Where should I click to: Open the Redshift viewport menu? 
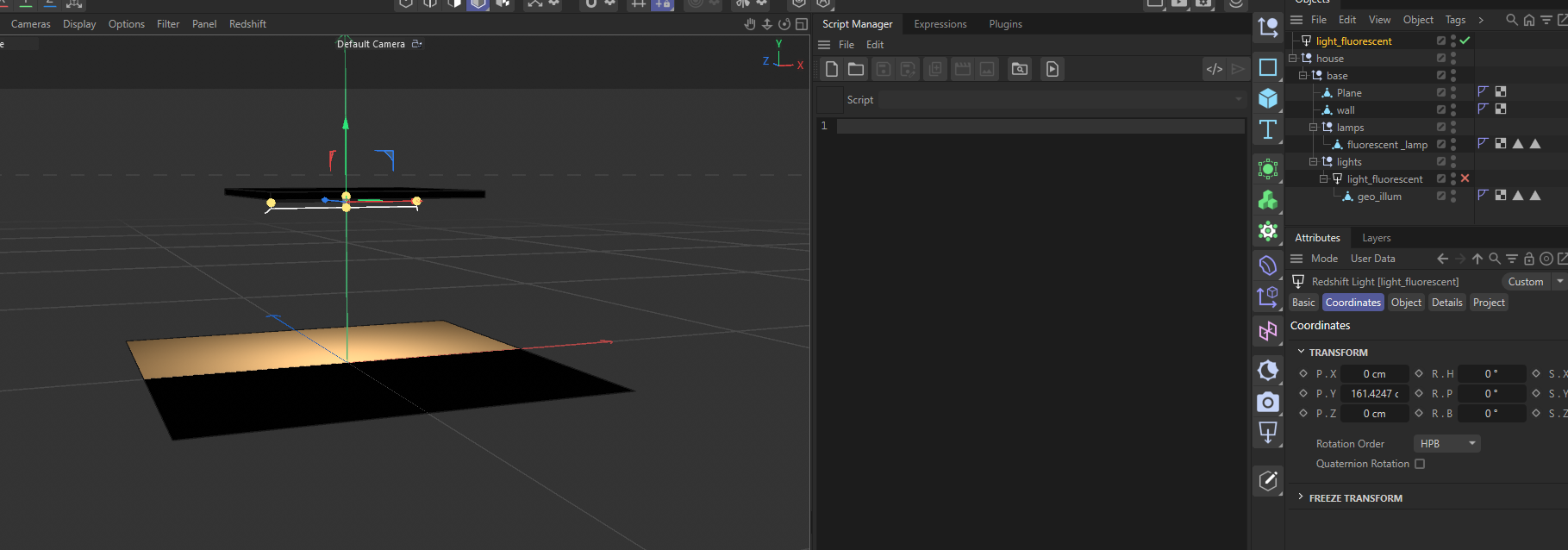(x=247, y=24)
